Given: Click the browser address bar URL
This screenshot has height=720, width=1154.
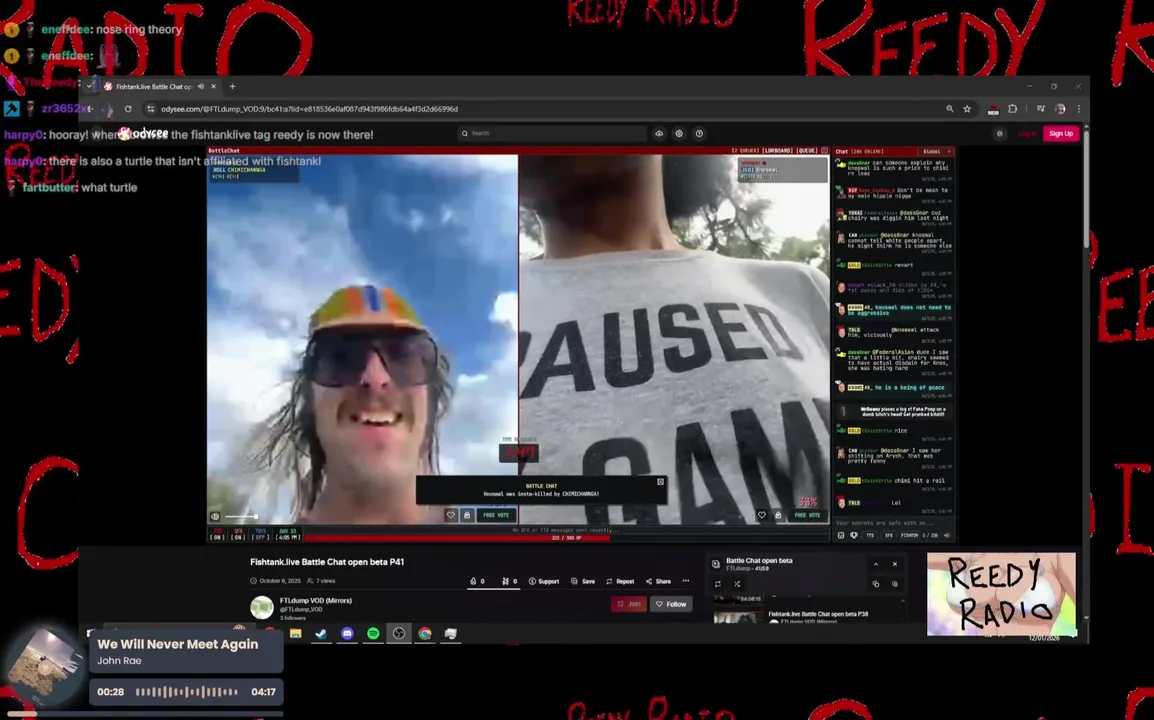Looking at the screenshot, I should [x=309, y=109].
